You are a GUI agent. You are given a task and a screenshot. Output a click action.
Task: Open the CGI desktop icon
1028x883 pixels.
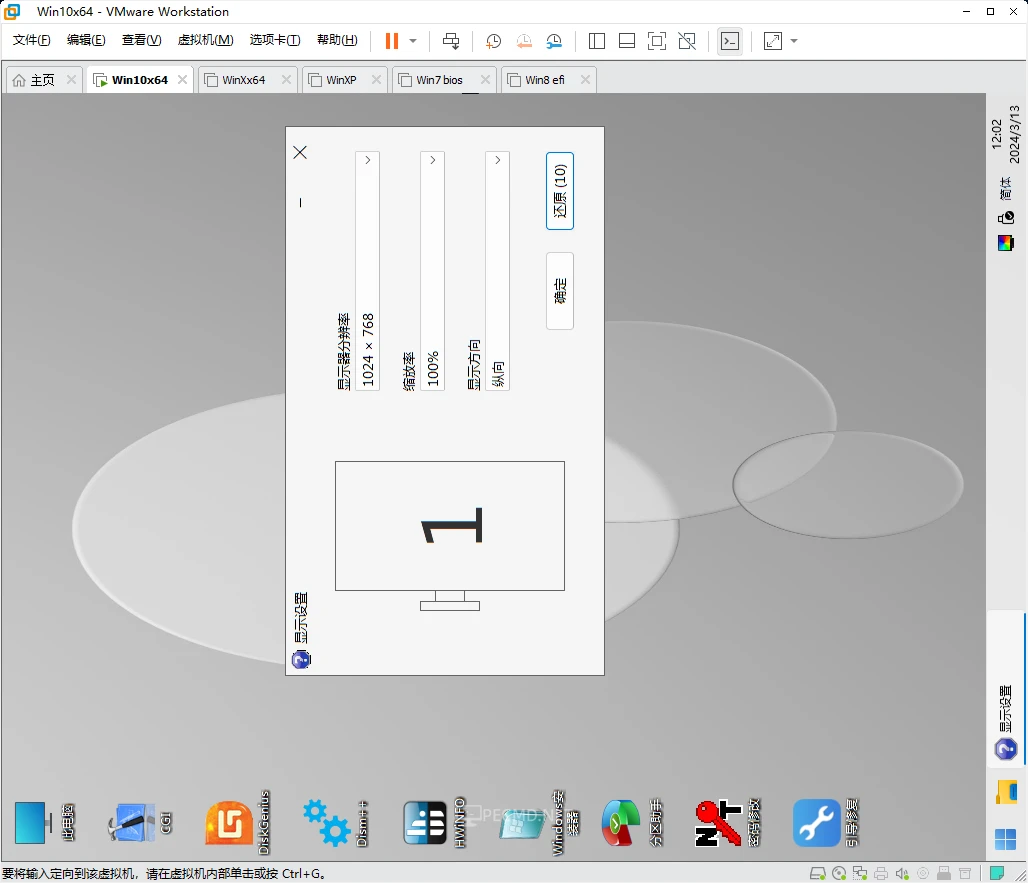coord(140,823)
